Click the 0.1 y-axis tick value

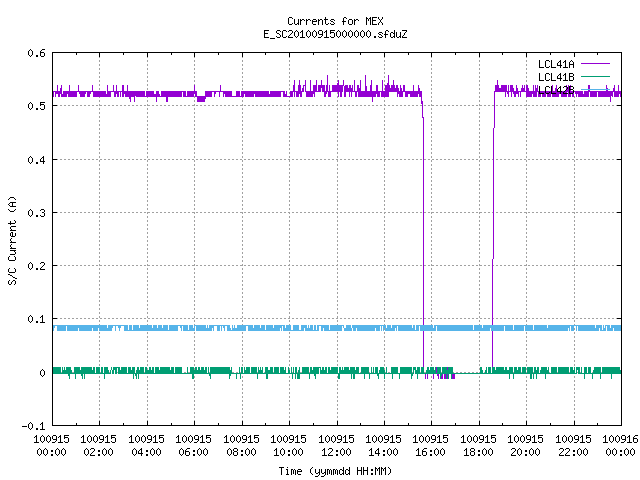[36, 319]
